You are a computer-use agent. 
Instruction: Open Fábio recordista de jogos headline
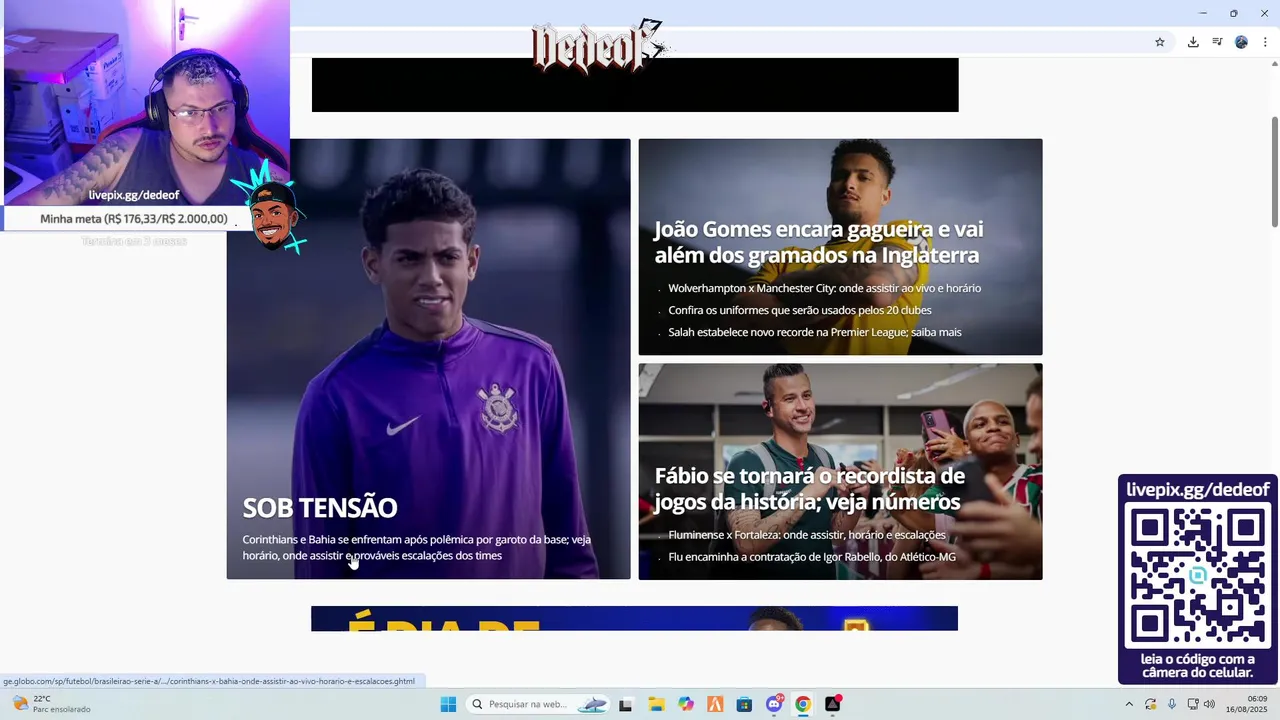click(x=809, y=489)
